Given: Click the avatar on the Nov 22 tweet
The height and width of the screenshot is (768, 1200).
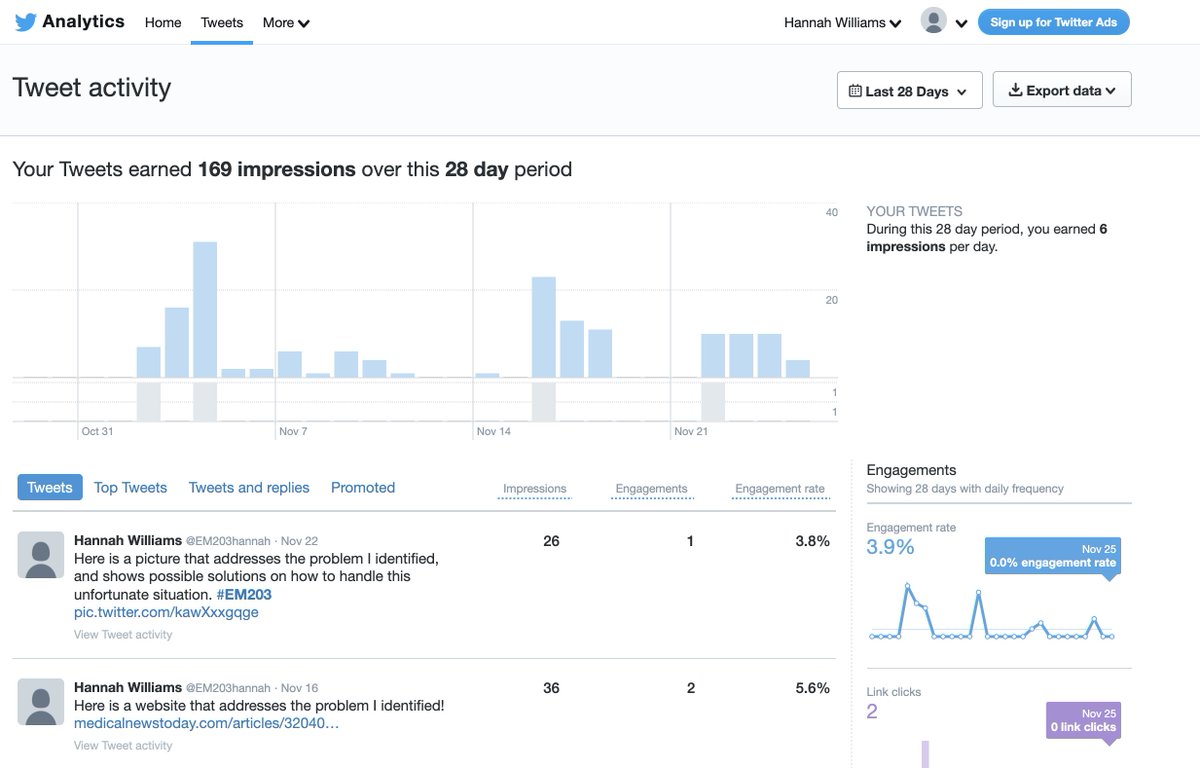Looking at the screenshot, I should point(41,555).
